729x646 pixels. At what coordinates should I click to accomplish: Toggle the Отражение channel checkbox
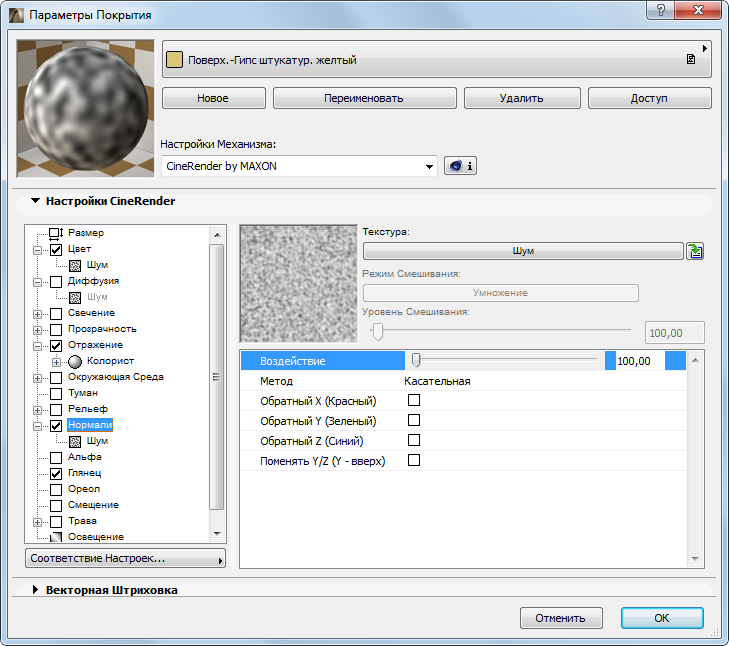pyautogui.click(x=56, y=346)
